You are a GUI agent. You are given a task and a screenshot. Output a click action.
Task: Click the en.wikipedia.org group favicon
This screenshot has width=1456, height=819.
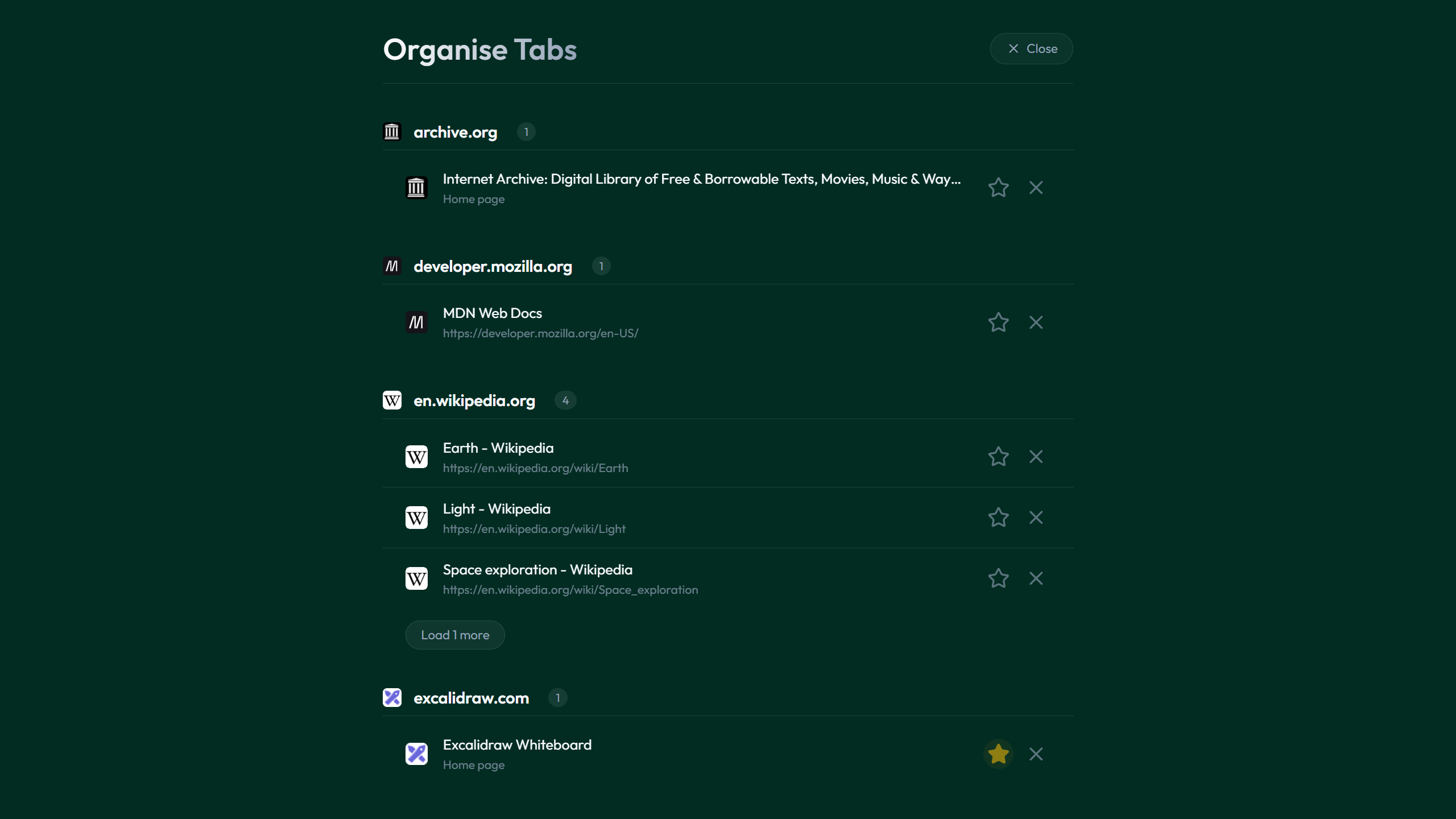[x=392, y=400]
